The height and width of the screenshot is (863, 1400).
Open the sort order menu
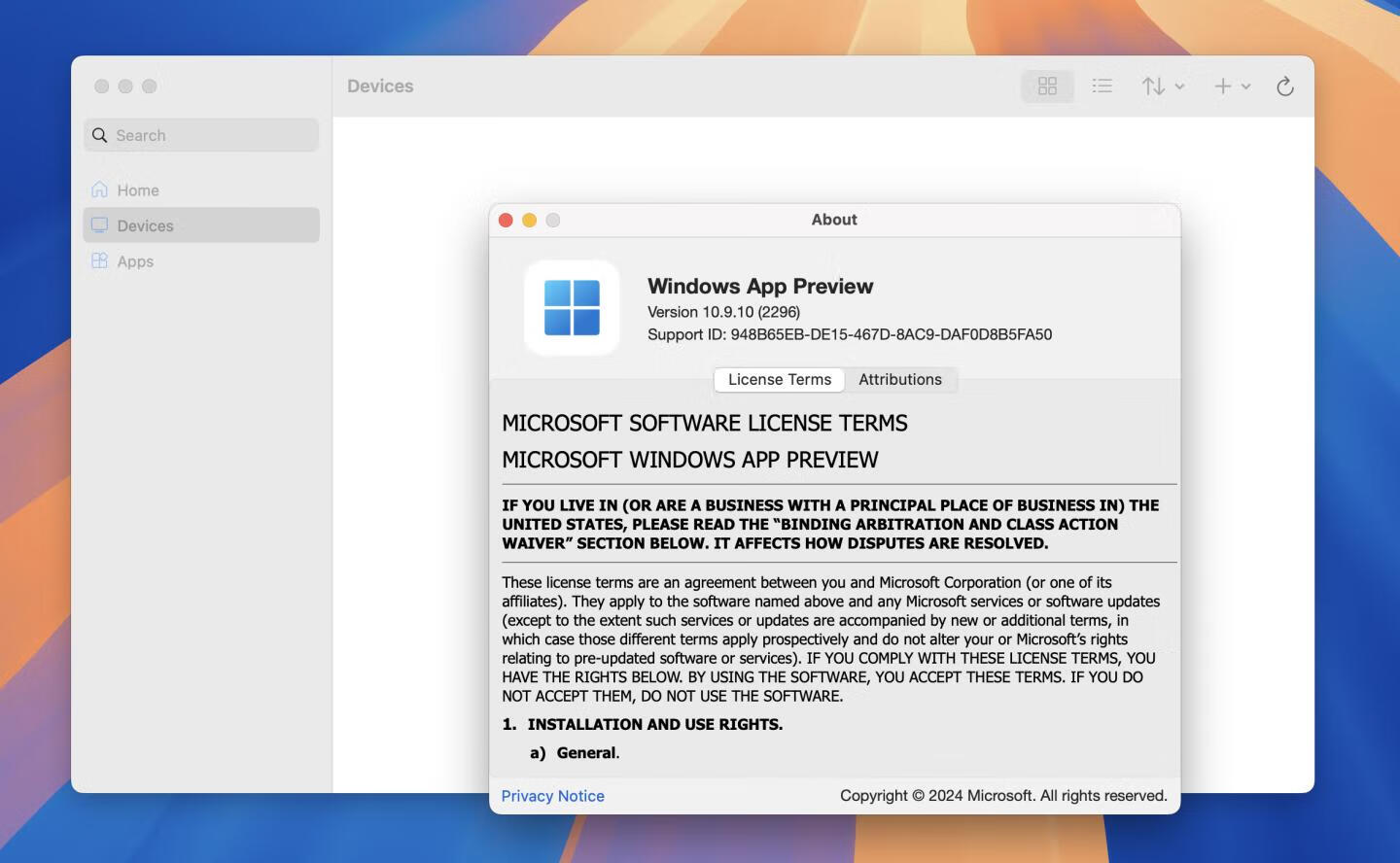[1163, 86]
